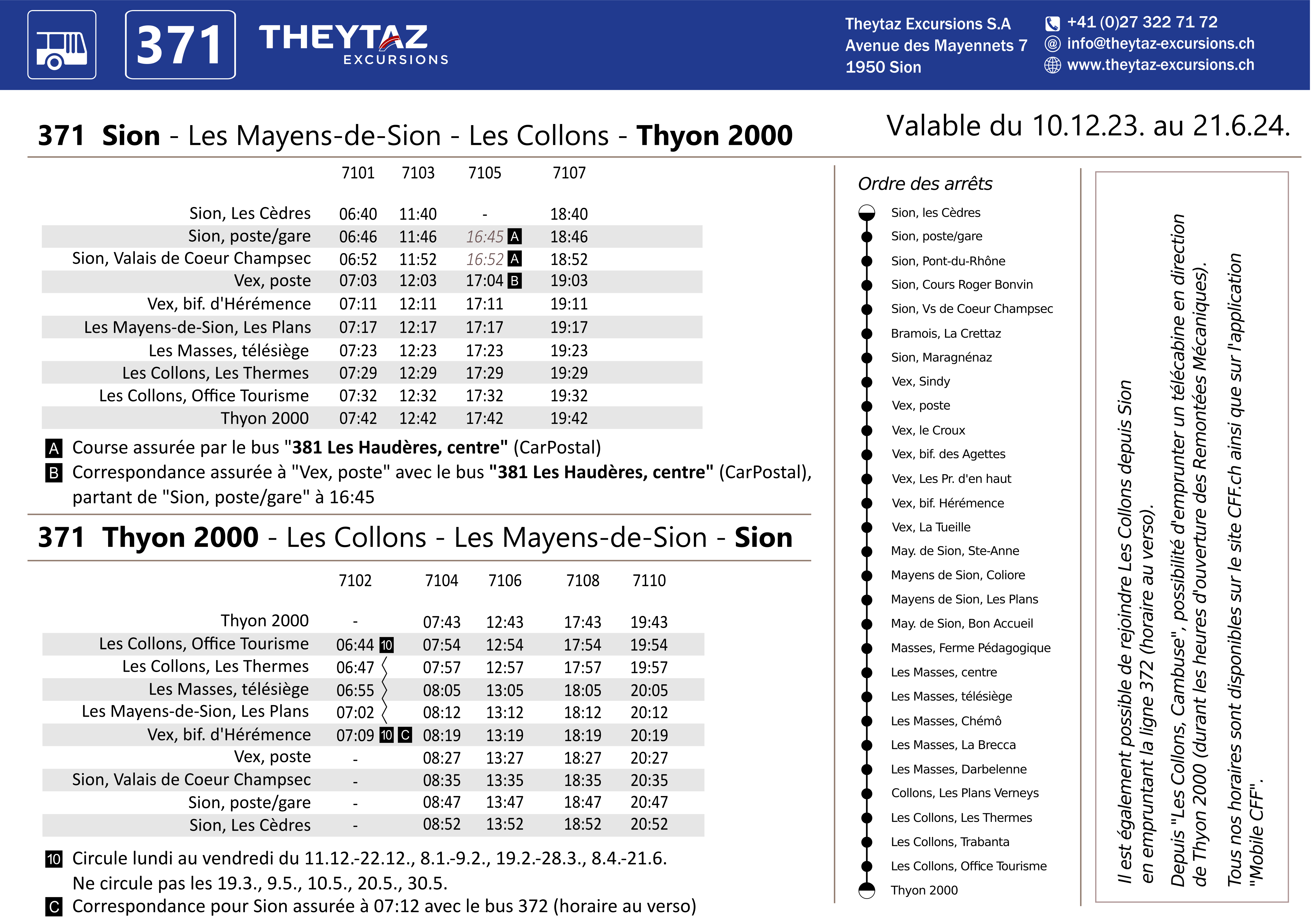Click the rotated note about 'Mobile CFF' app

[1246, 570]
